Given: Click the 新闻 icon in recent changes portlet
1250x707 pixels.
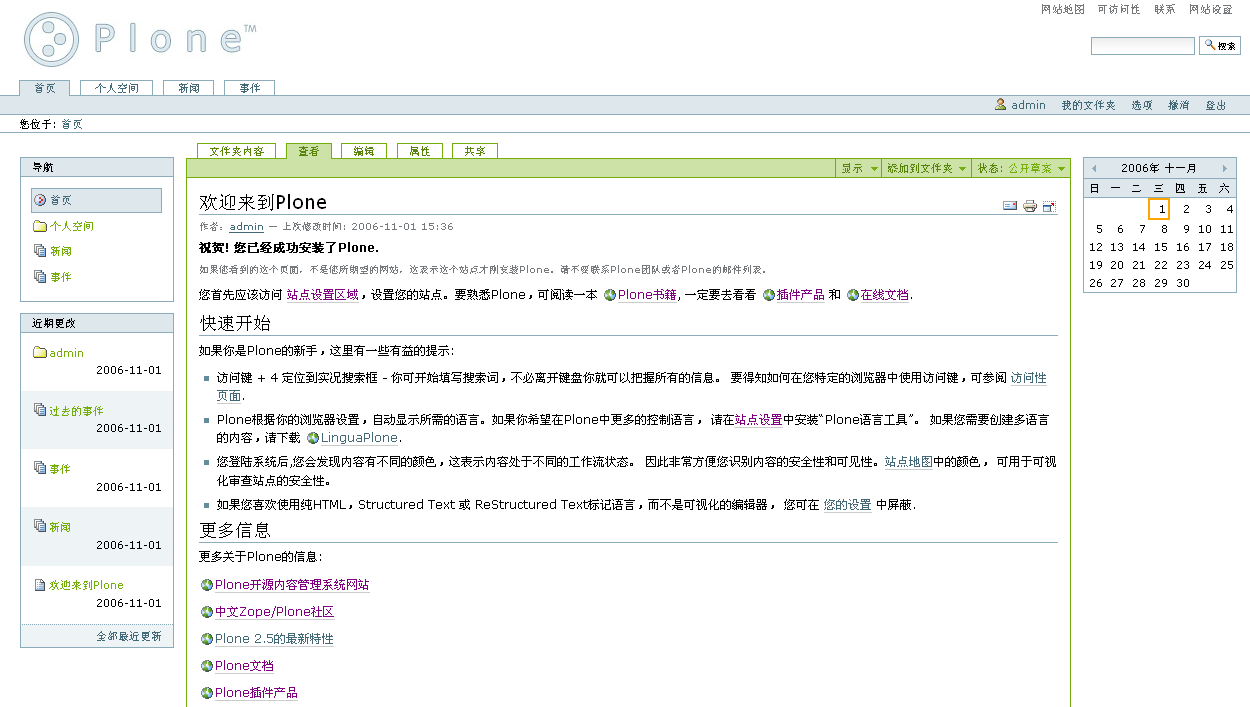Looking at the screenshot, I should (40, 526).
